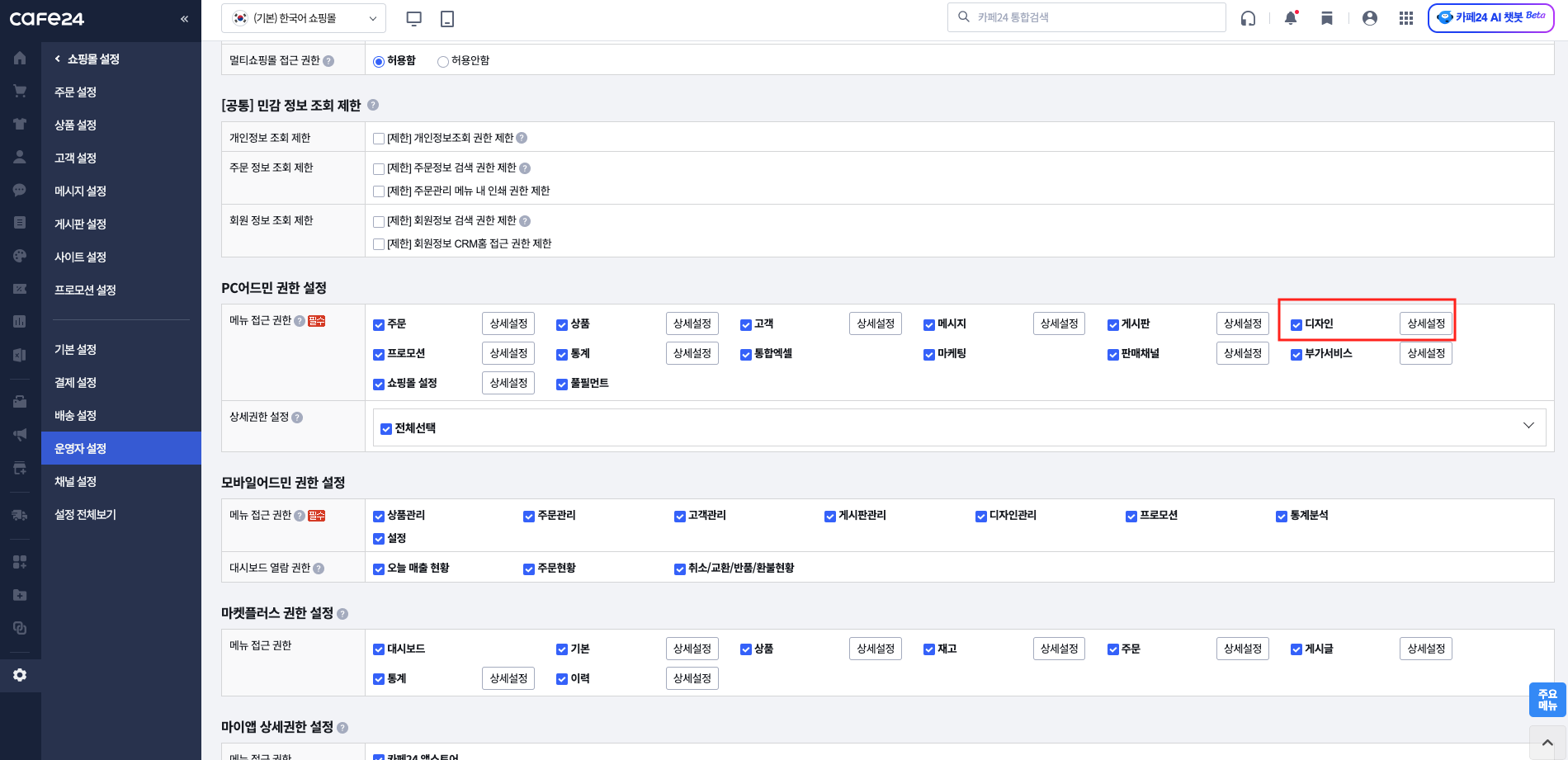1568x760 pixels.
Task: Uncheck the 대시보드 market checkbox
Action: [x=379, y=649]
